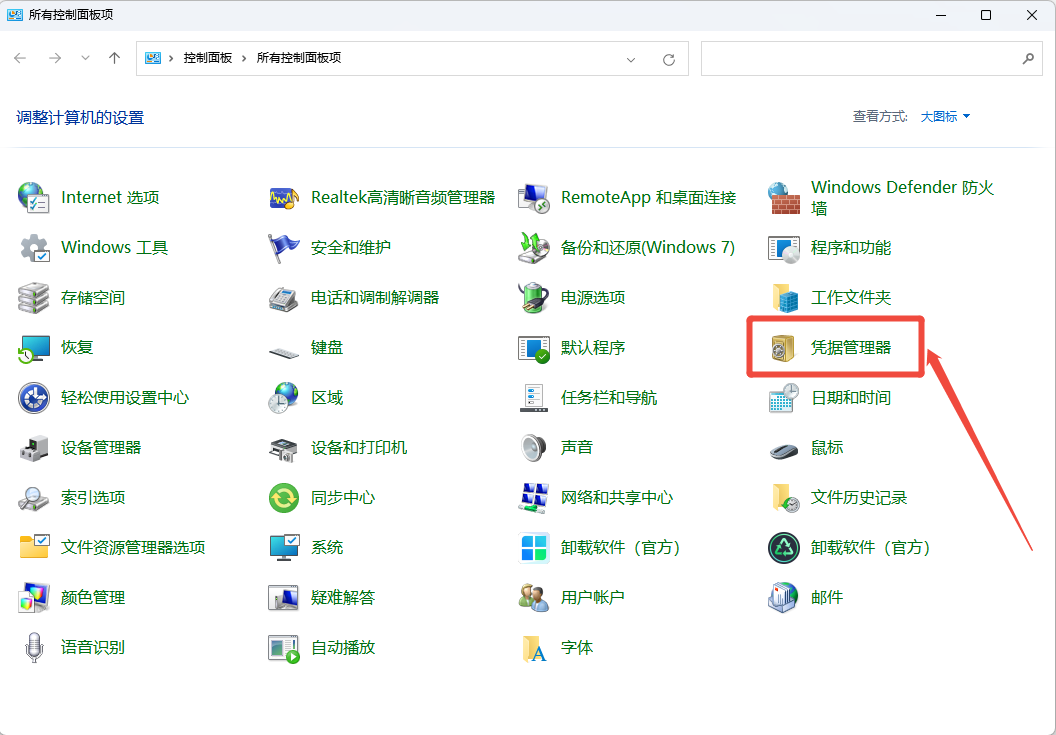Screen dimensions: 1056x735
Task: Open the 存储空间 drives icon
Action: [x=34, y=298]
